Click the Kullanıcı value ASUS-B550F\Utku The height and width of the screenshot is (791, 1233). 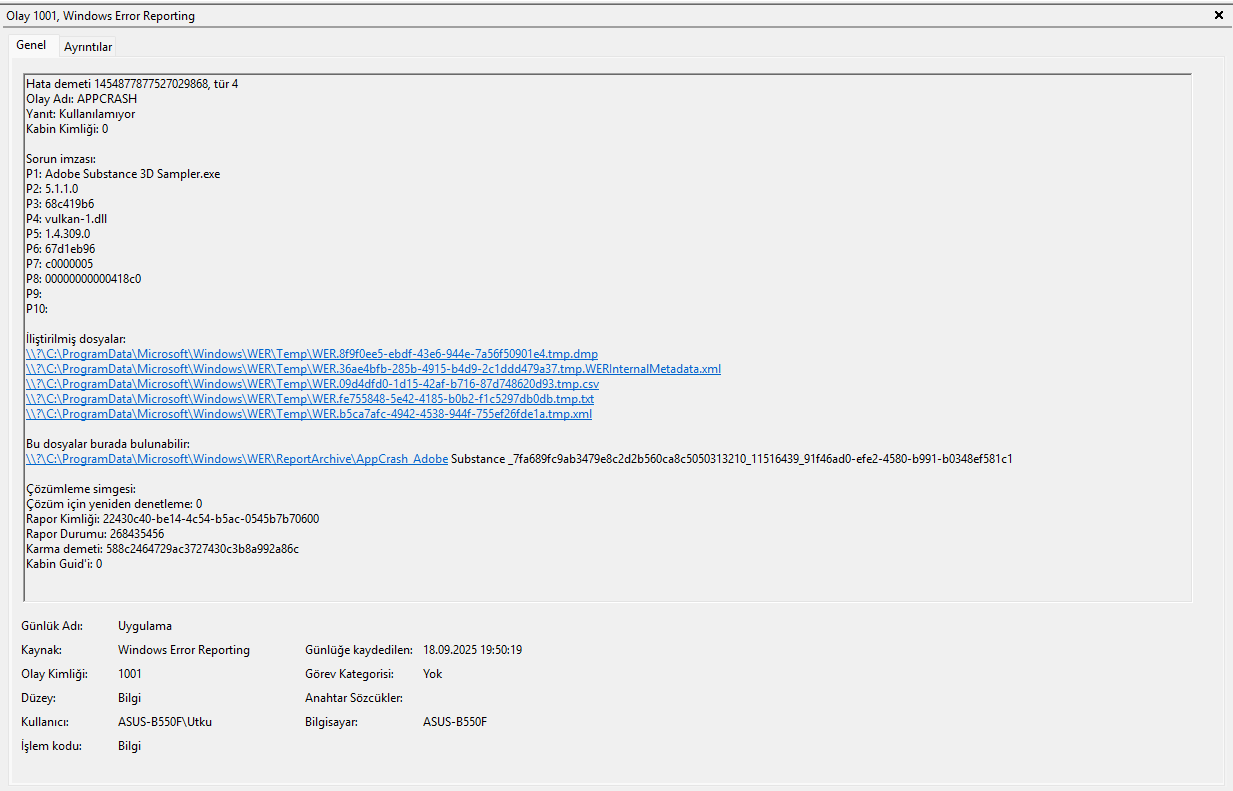[165, 722]
